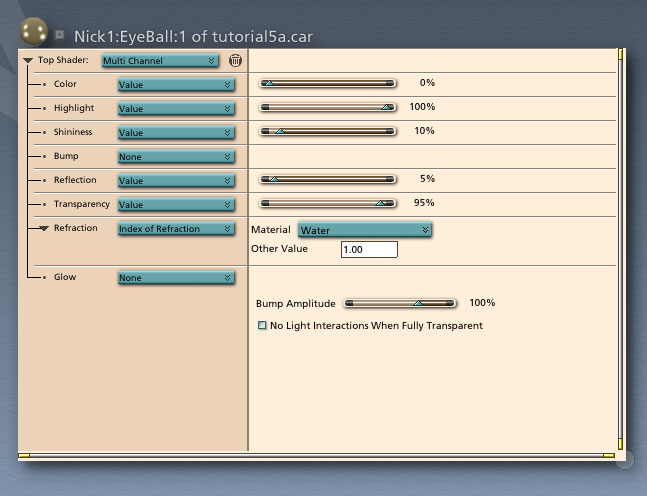Click the shader preview sphere icon
Screen dimensions: 647x496
click(x=33, y=31)
